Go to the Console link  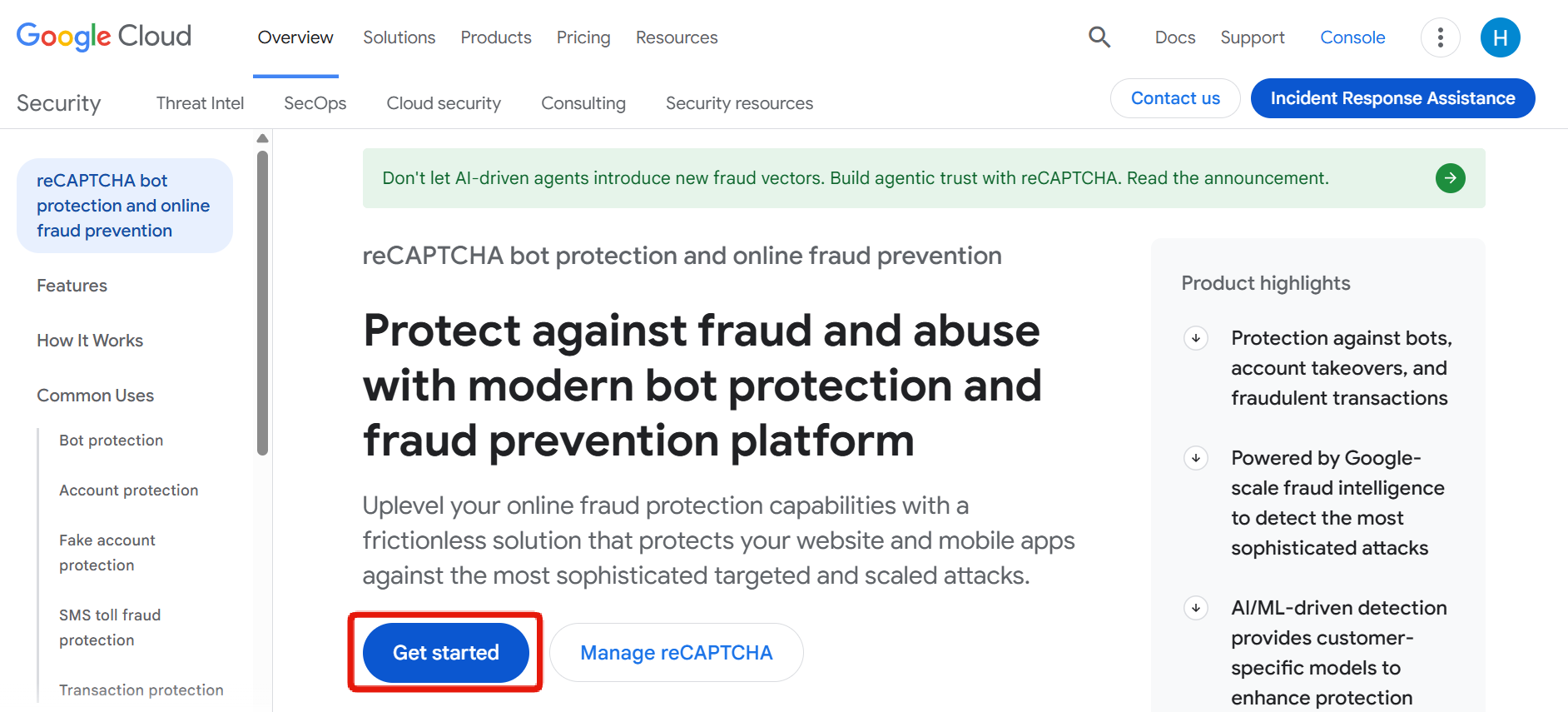[x=1352, y=37]
